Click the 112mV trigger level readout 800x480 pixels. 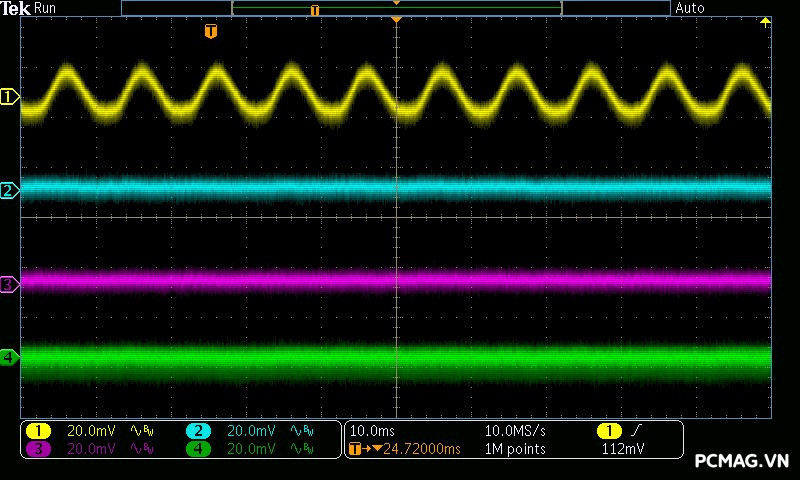coord(622,449)
